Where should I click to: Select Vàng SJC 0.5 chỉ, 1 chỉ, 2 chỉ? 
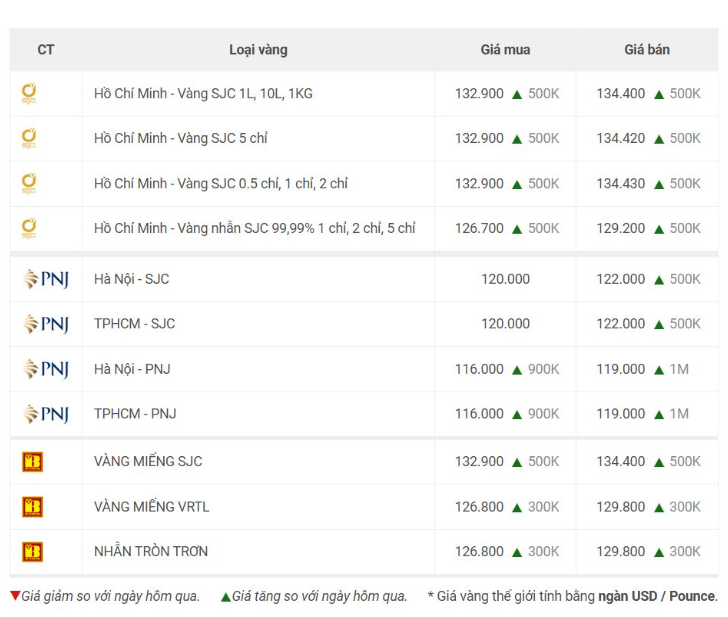click(262, 183)
